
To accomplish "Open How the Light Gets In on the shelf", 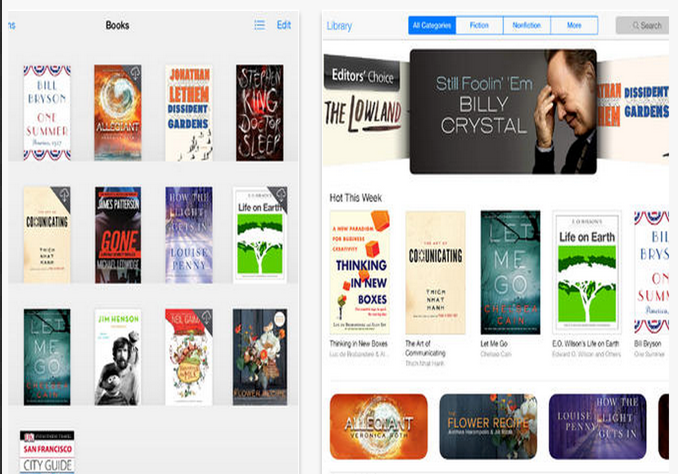I will point(189,235).
